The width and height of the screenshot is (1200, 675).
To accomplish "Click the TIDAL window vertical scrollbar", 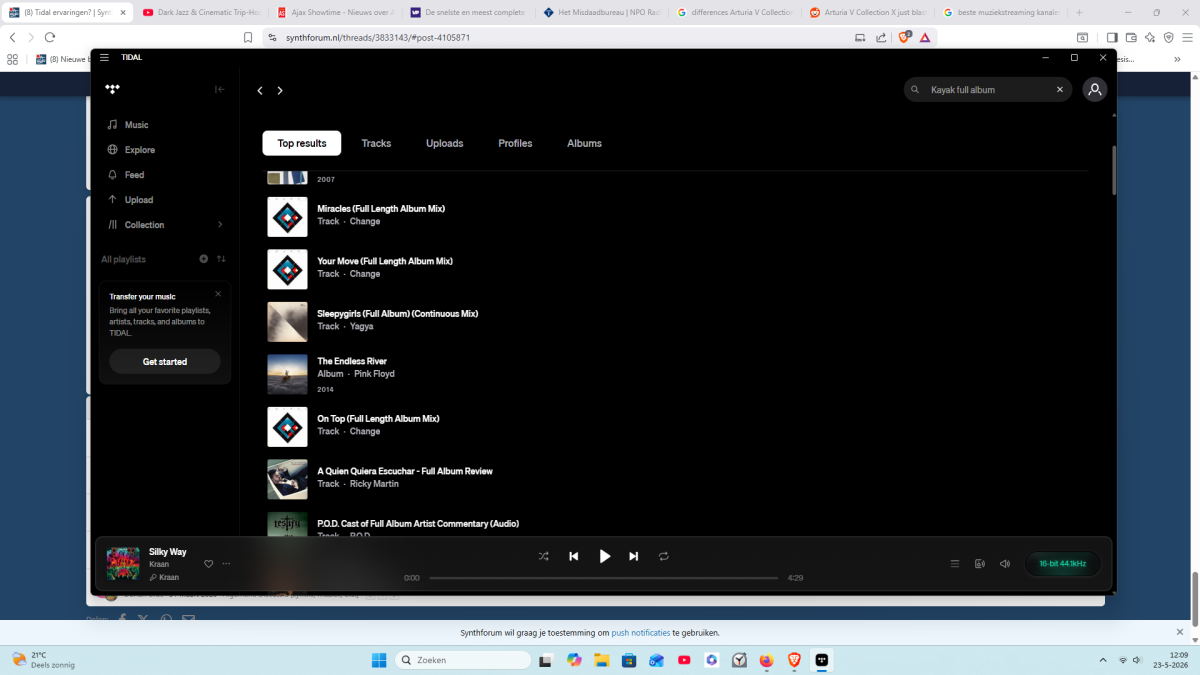I will coord(1113,170).
